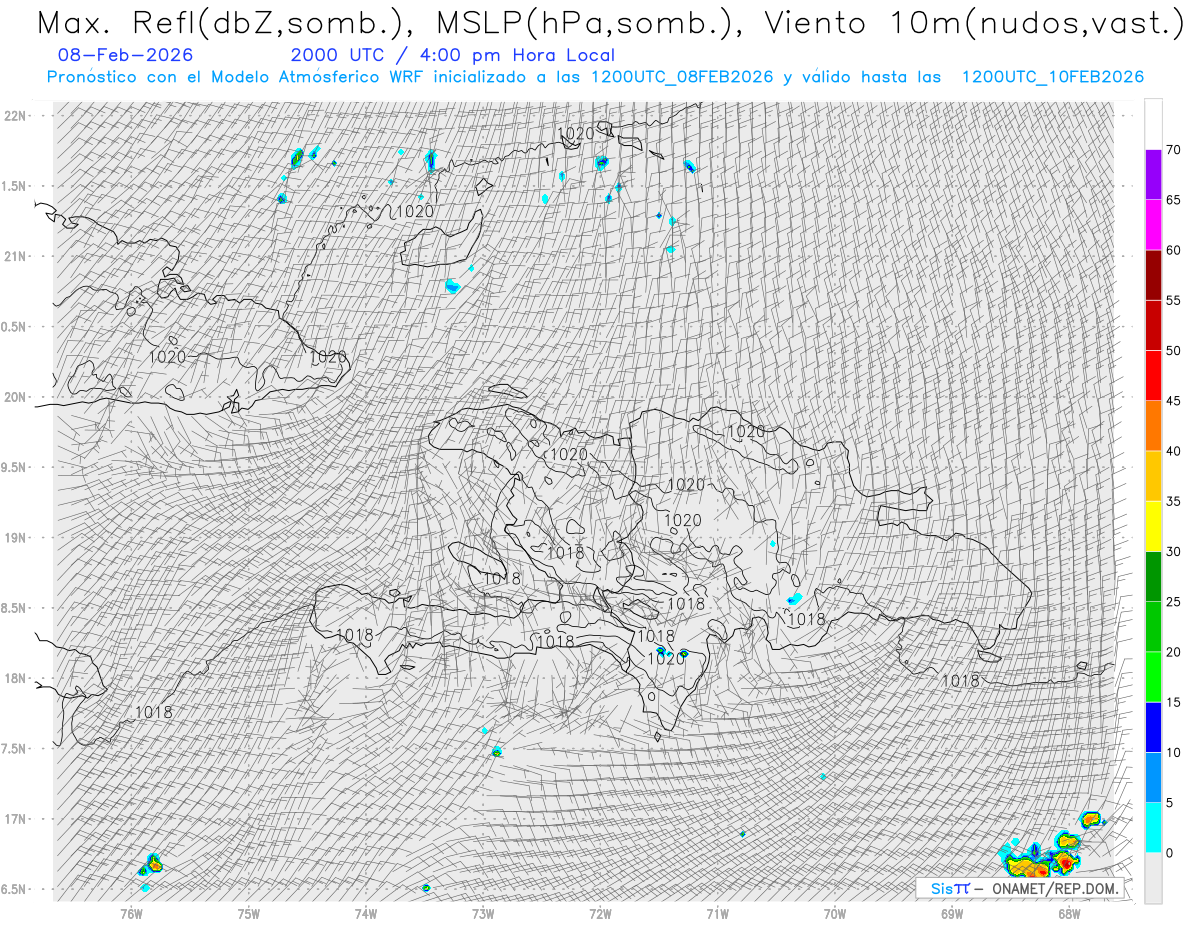Click the light blue 5-10 dBZ color band
1200x927 pixels.
pyautogui.click(x=1153, y=777)
